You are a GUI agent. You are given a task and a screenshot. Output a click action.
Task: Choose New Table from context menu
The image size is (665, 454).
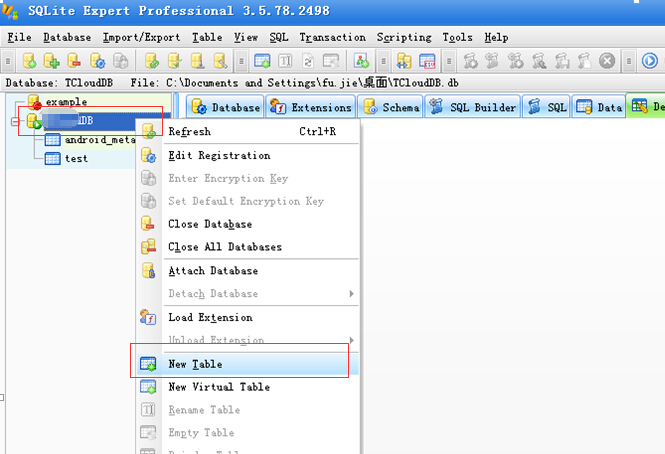pos(249,364)
